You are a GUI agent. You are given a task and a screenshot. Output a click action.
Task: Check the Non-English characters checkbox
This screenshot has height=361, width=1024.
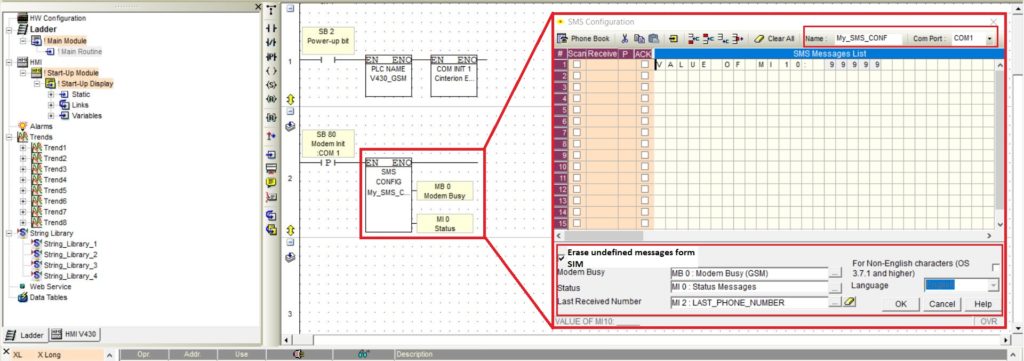pyautogui.click(x=995, y=267)
